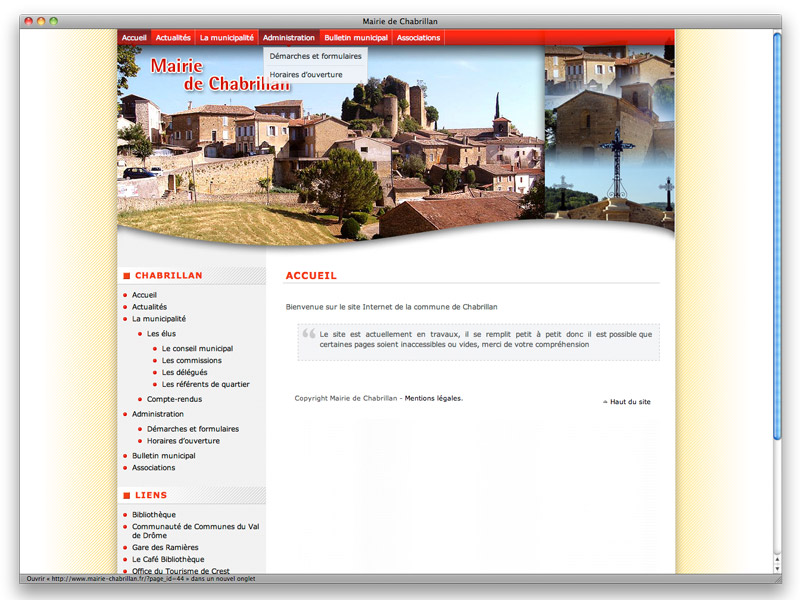Click the welcome text Bienvenue sur le site Internet

[x=391, y=307]
